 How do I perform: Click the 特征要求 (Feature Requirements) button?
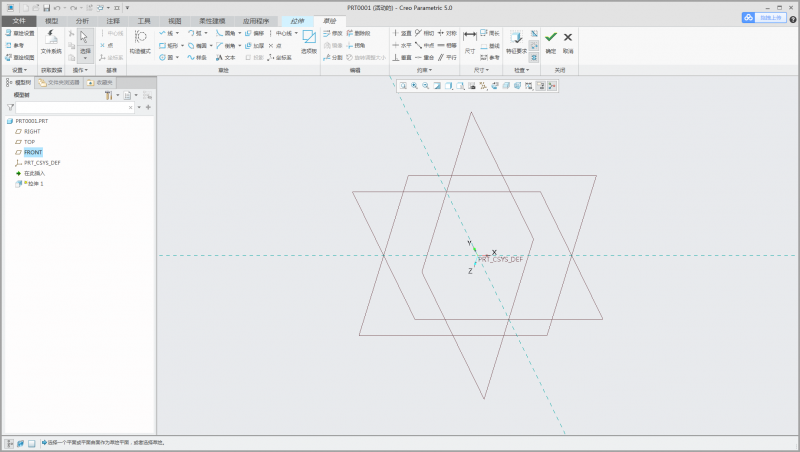point(516,42)
